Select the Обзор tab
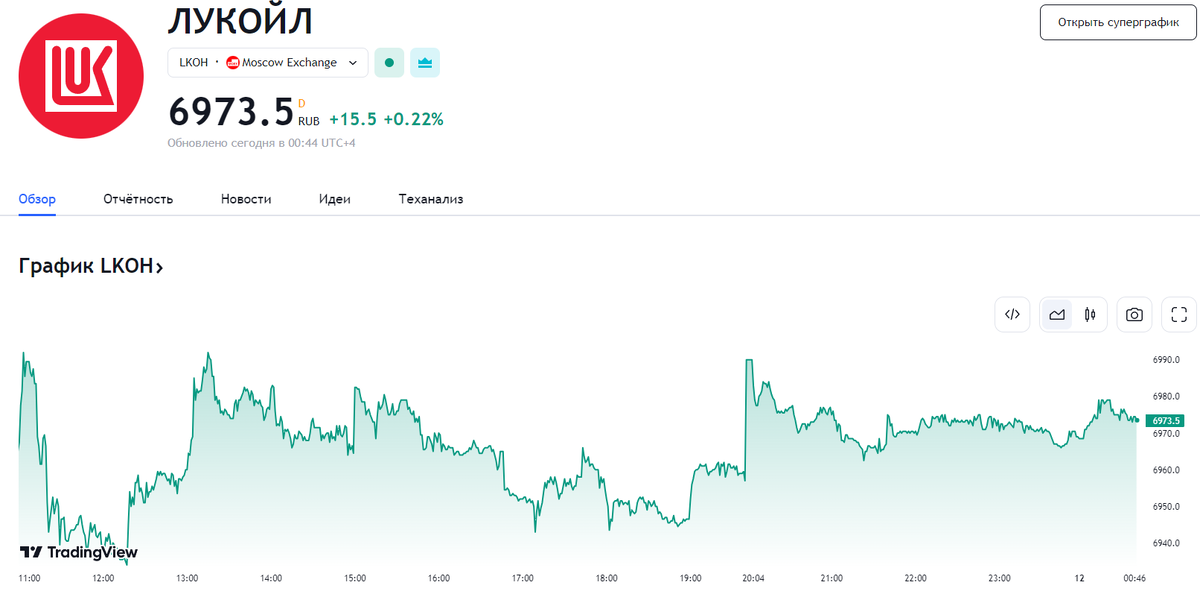 pyautogui.click(x=37, y=199)
